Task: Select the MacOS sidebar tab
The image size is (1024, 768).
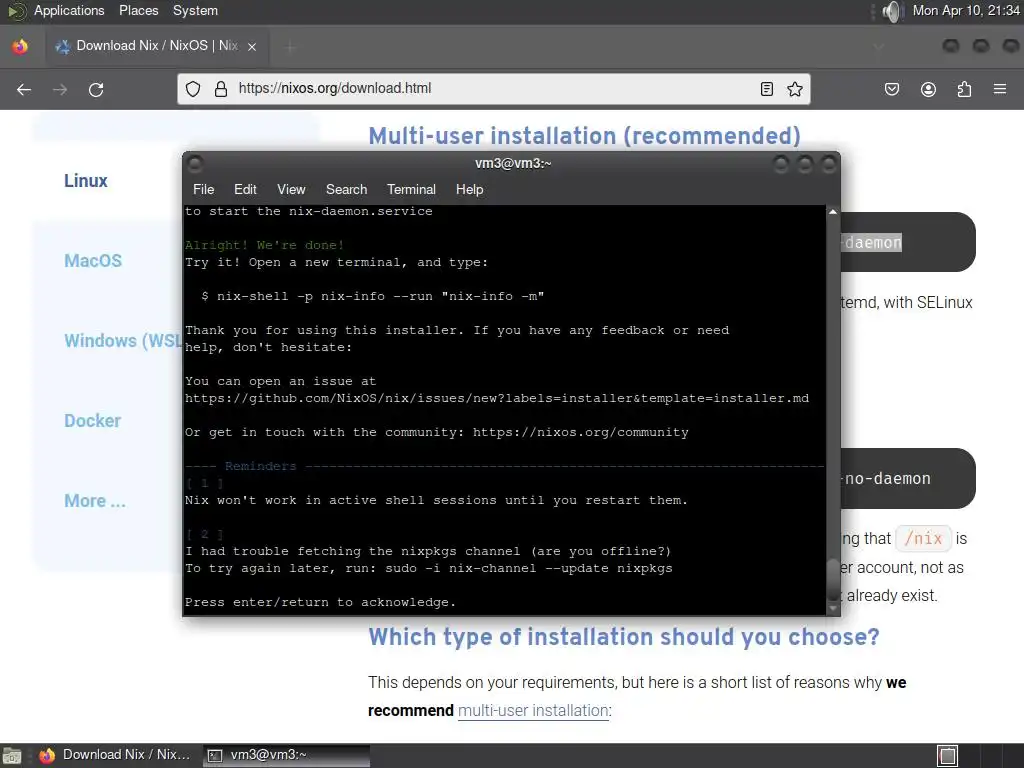Action: (93, 261)
